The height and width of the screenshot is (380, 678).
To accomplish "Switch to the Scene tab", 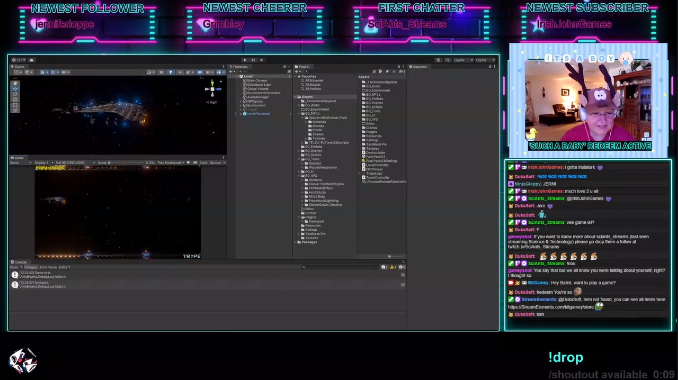I will 18,67.
